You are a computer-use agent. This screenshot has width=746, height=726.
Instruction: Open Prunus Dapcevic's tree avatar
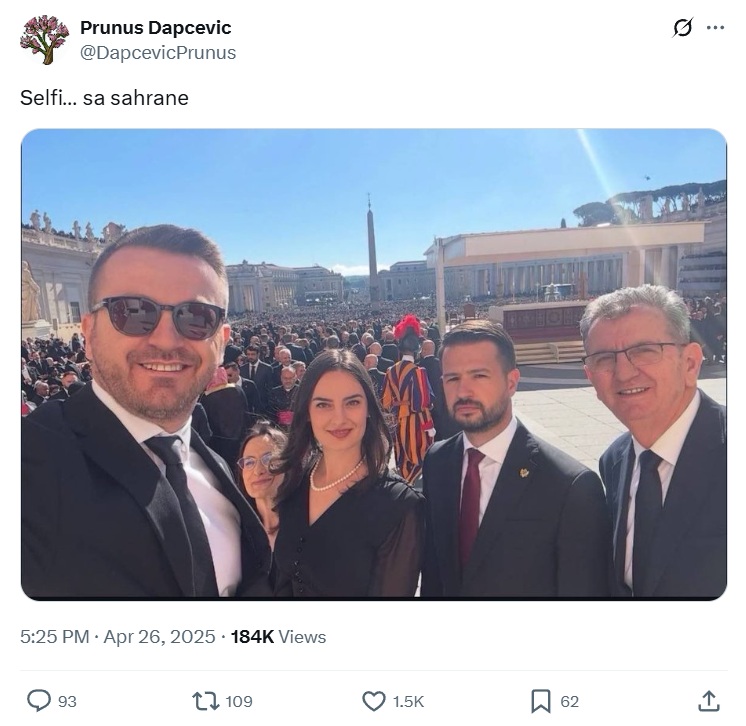pos(45,39)
